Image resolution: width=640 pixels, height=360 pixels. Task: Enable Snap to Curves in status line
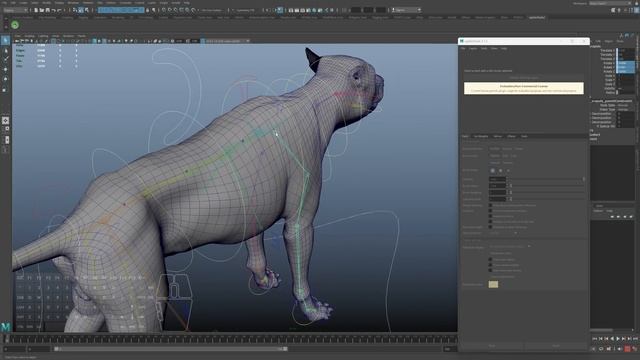(170, 10)
